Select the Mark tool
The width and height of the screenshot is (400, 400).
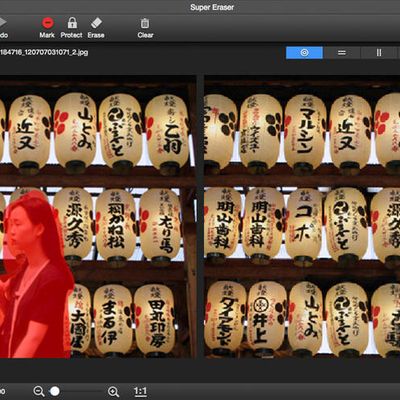[x=47, y=28]
